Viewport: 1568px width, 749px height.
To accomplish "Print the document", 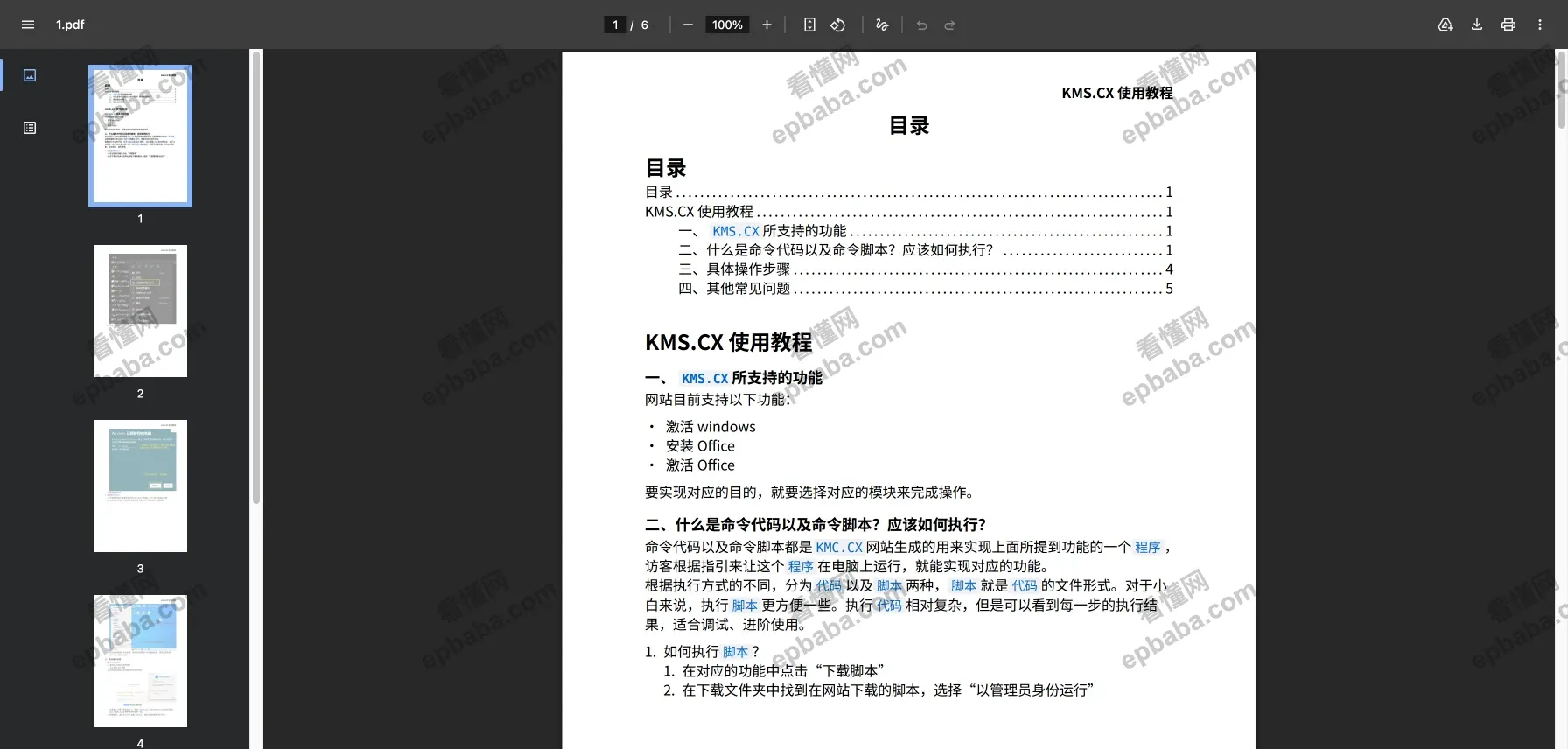I will click(x=1508, y=24).
